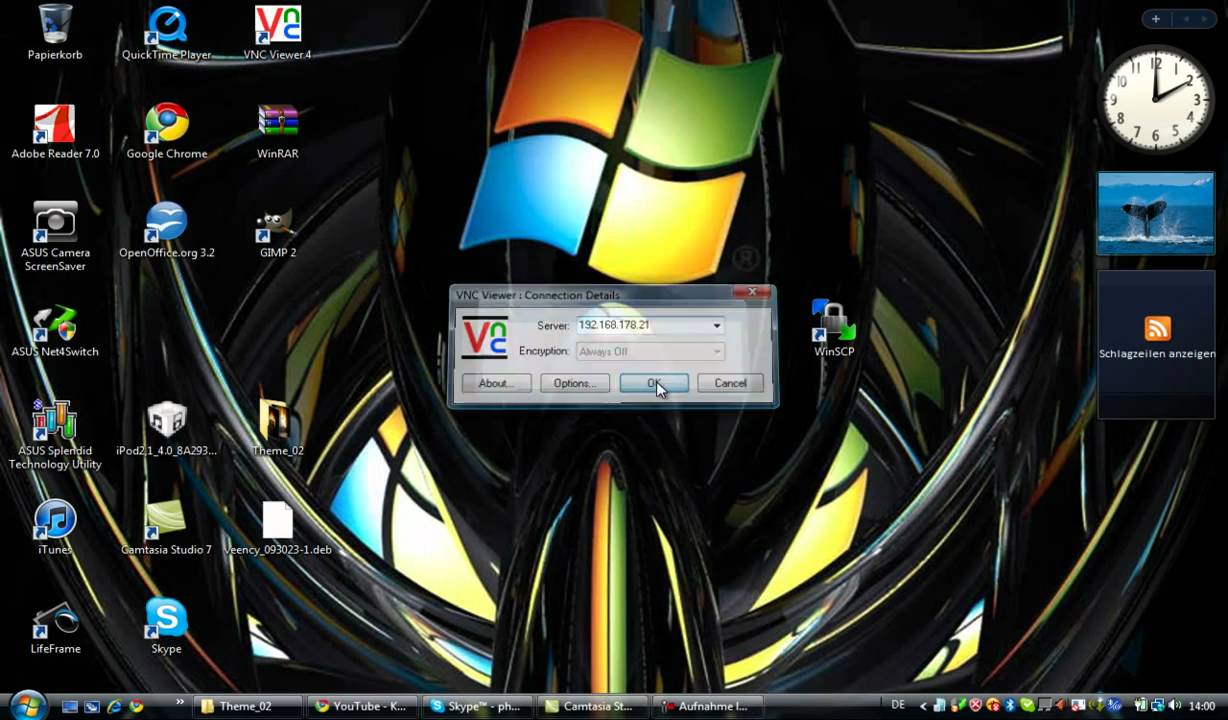Click the About... button in VNC dialog

496,383
